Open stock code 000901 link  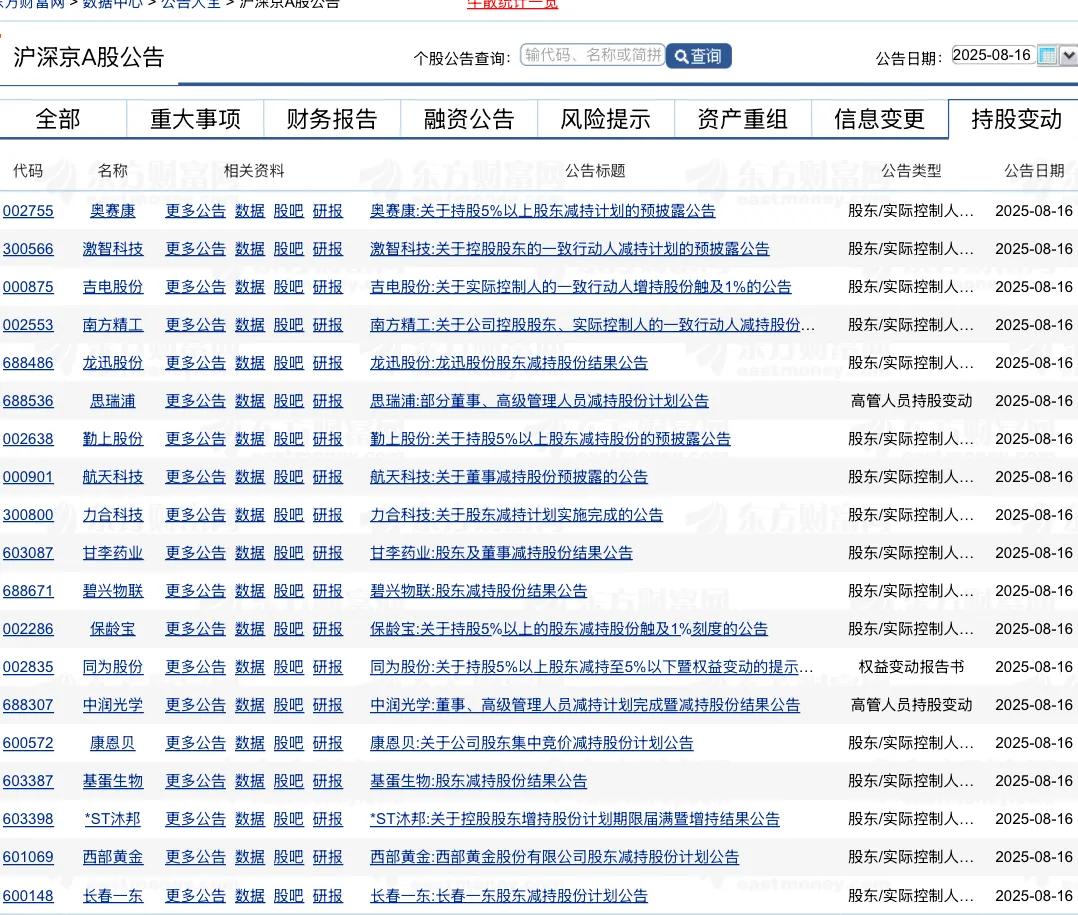(x=28, y=477)
